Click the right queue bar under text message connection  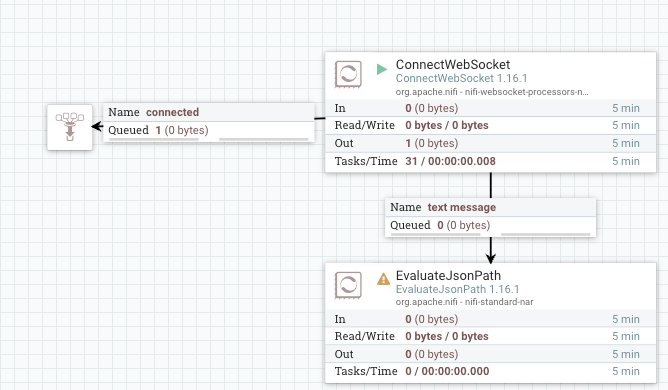coord(546,234)
